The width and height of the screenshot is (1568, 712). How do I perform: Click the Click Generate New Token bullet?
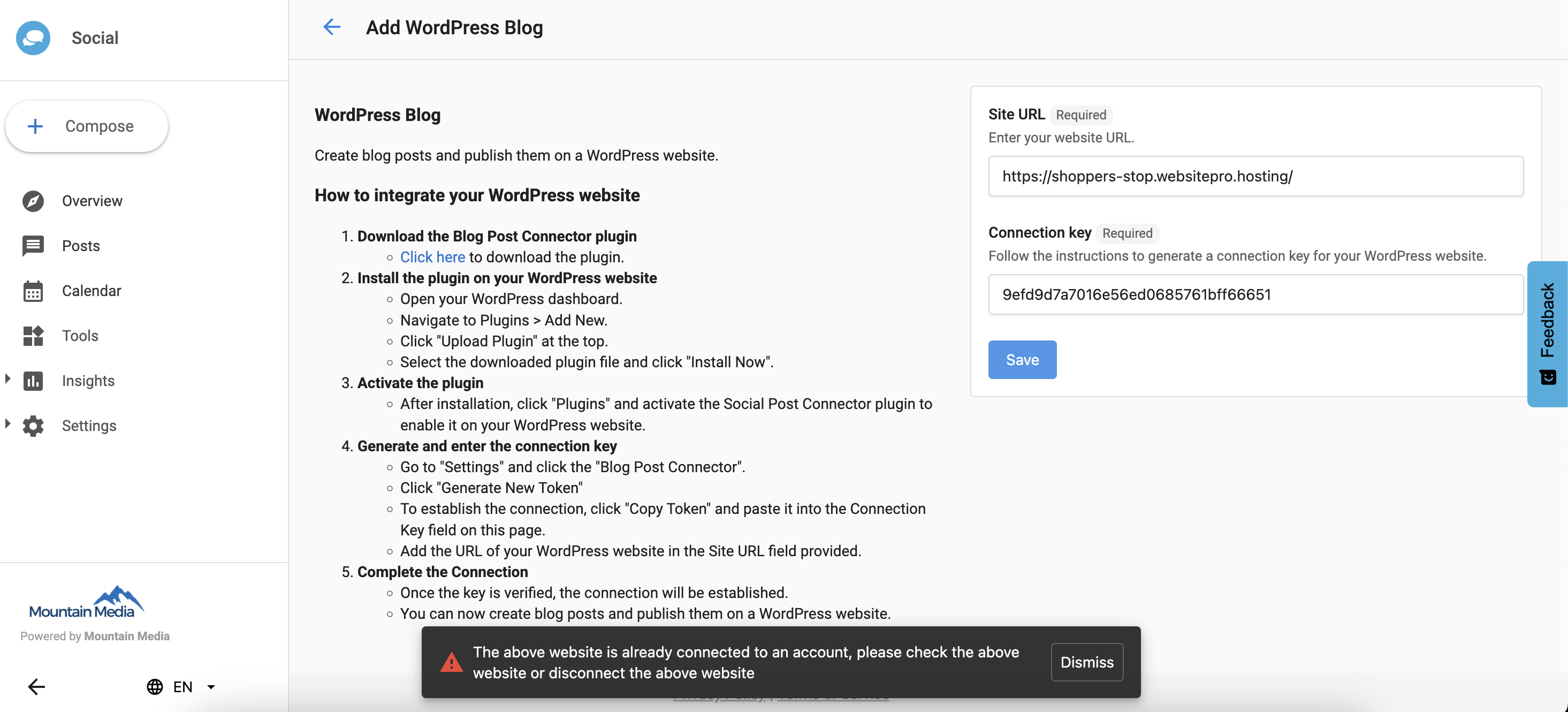click(491, 488)
